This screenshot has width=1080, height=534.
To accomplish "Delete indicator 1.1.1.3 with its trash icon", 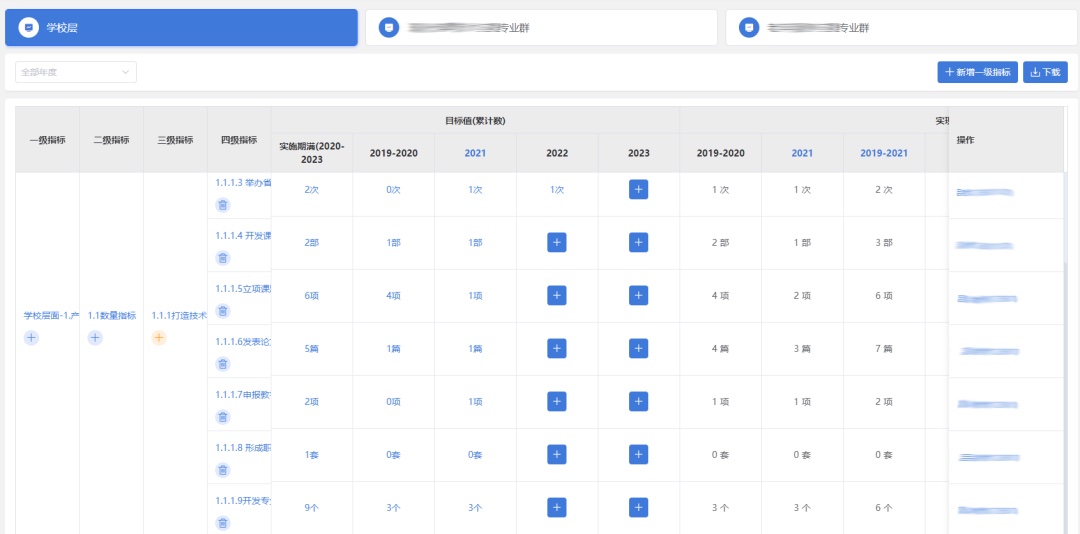I will [x=223, y=205].
